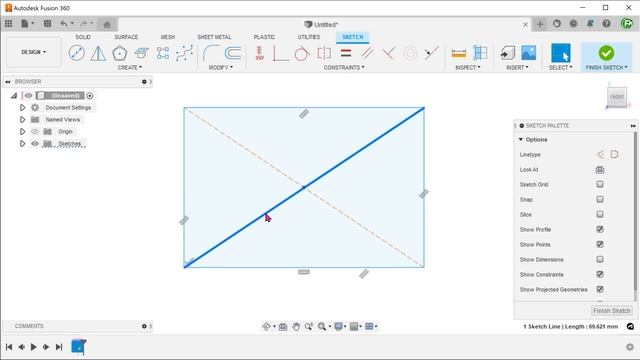Switch to the MESH tab

[x=168, y=37]
